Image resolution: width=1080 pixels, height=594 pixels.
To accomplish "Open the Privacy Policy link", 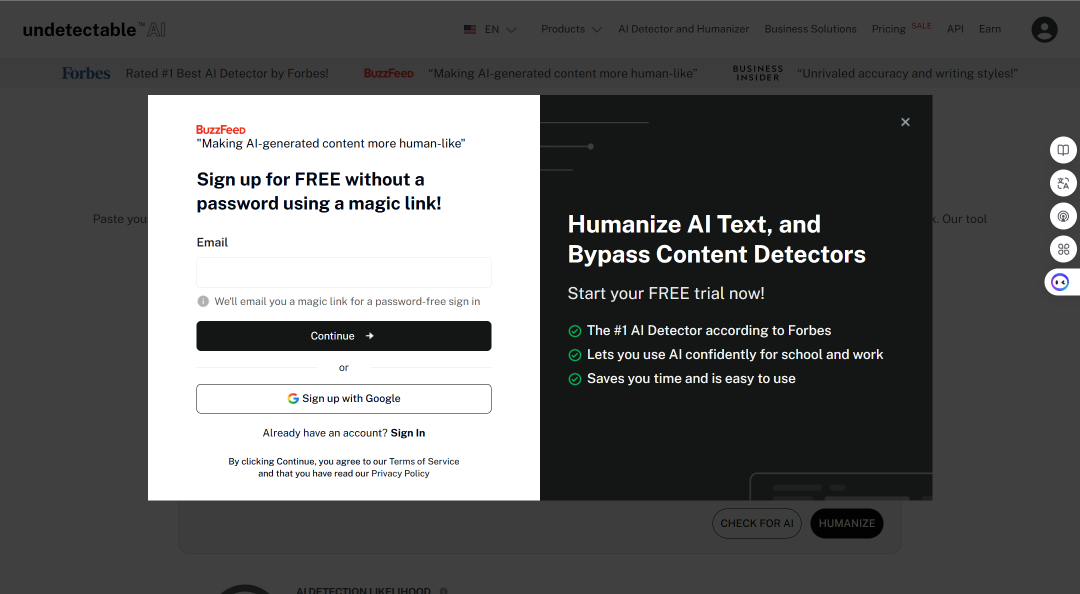I will pos(400,473).
